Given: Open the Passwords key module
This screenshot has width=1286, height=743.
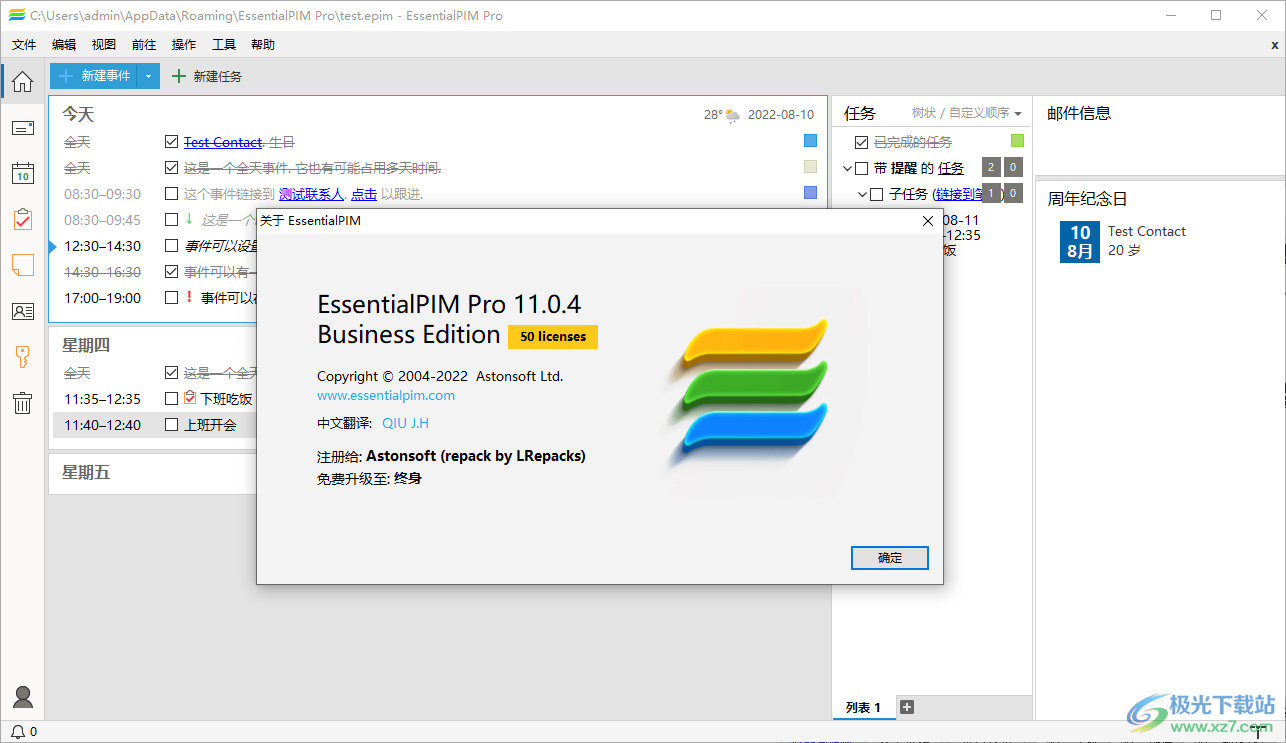Looking at the screenshot, I should [x=22, y=357].
